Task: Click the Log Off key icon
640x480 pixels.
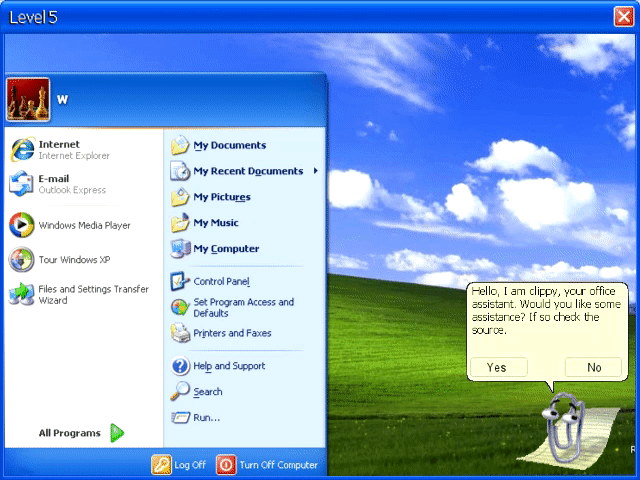Action: tap(161, 464)
